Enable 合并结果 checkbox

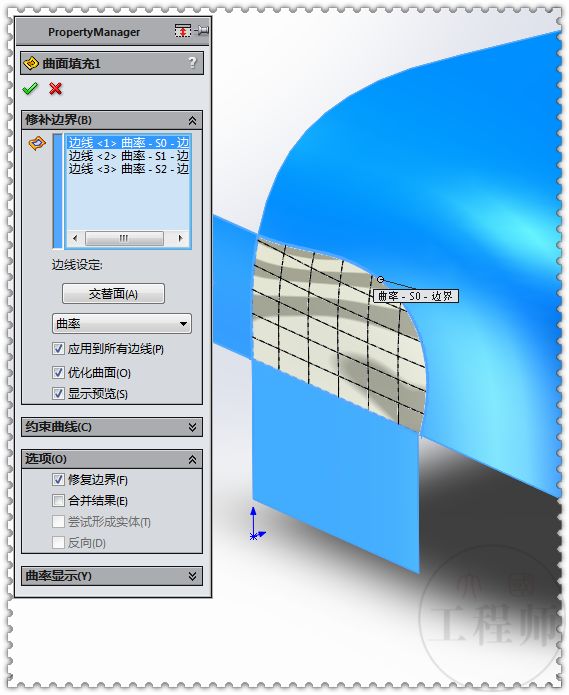58,500
